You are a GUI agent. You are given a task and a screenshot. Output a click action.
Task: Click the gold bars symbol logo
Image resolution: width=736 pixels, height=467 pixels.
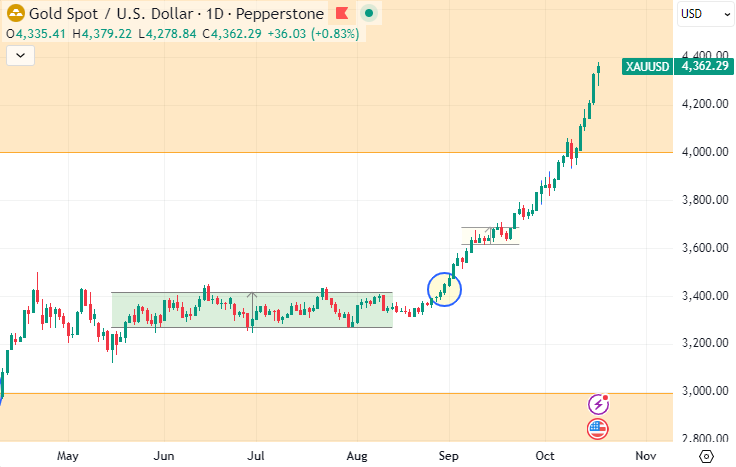pos(15,14)
